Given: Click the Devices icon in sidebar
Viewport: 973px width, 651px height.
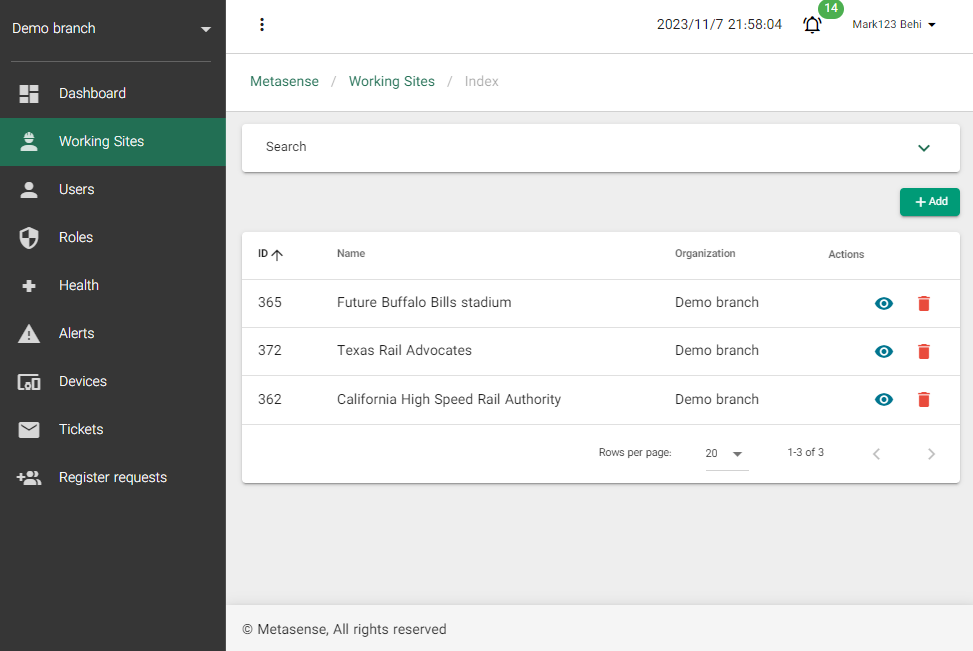Looking at the screenshot, I should coord(29,382).
